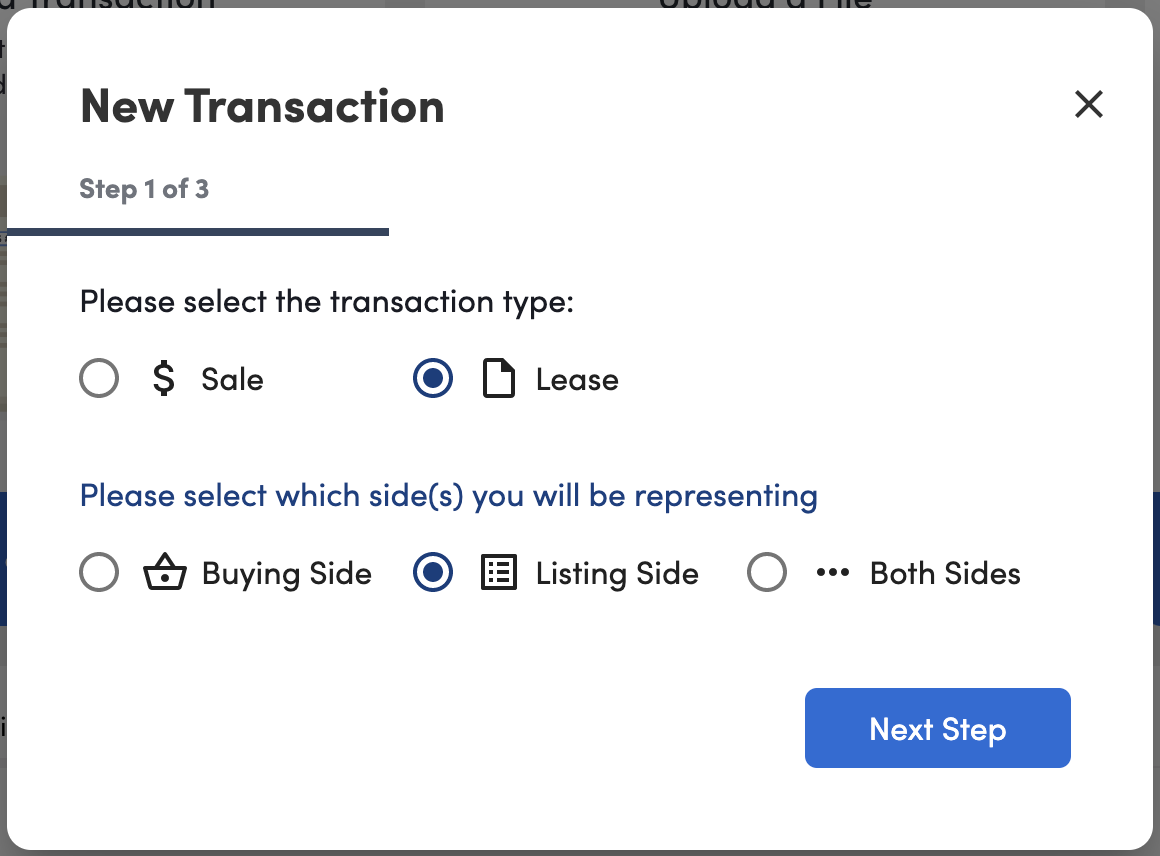Choose the Listing Side radio button
This screenshot has width=1160, height=856.
(x=433, y=572)
